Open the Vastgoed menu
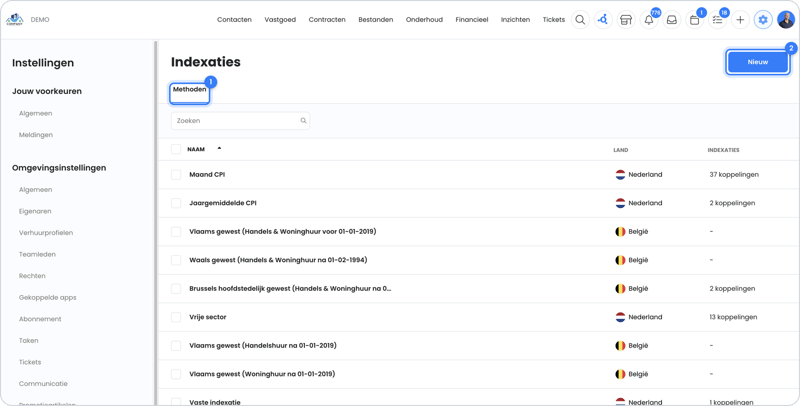The image size is (800, 406). coord(280,20)
